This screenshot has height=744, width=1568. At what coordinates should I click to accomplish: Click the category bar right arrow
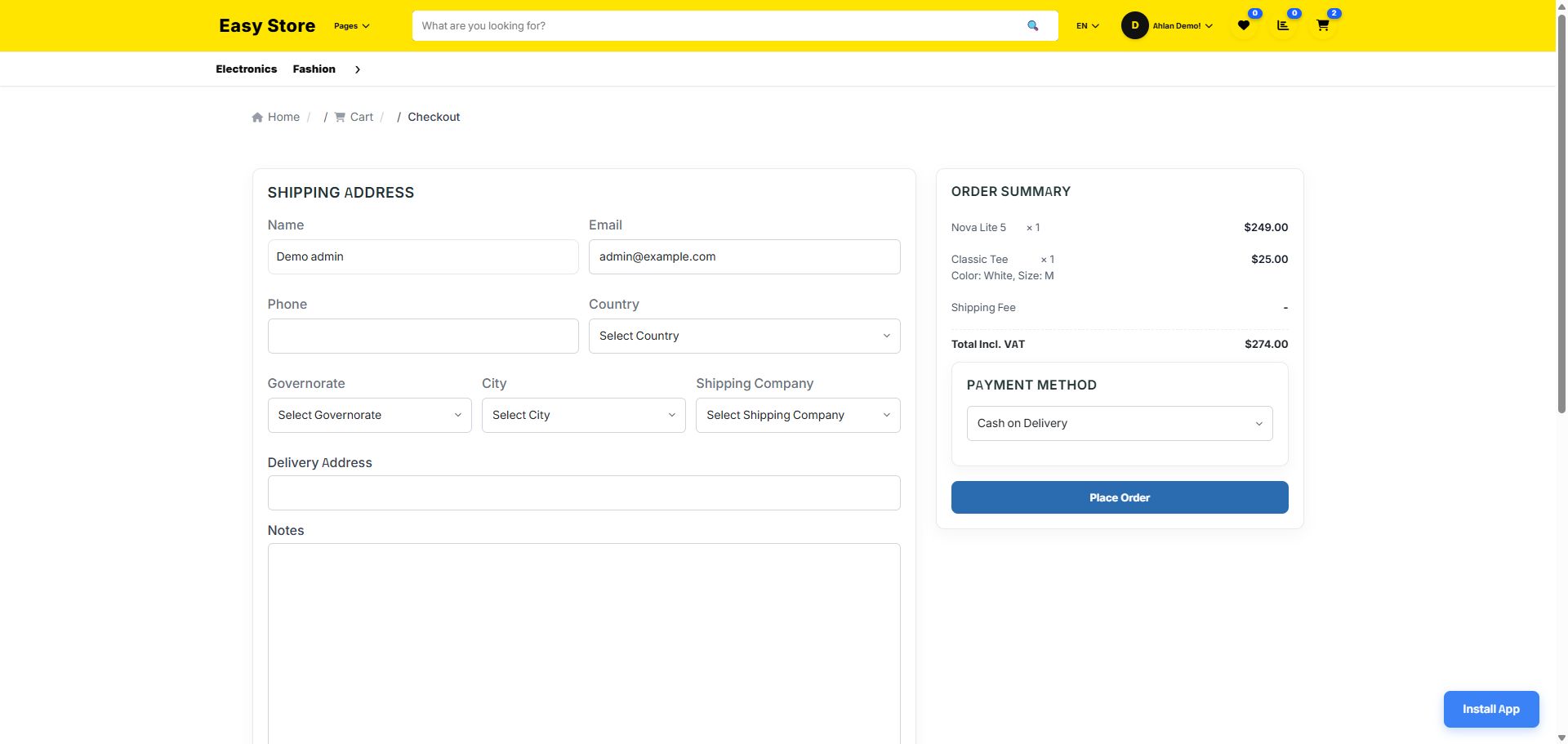tap(357, 69)
